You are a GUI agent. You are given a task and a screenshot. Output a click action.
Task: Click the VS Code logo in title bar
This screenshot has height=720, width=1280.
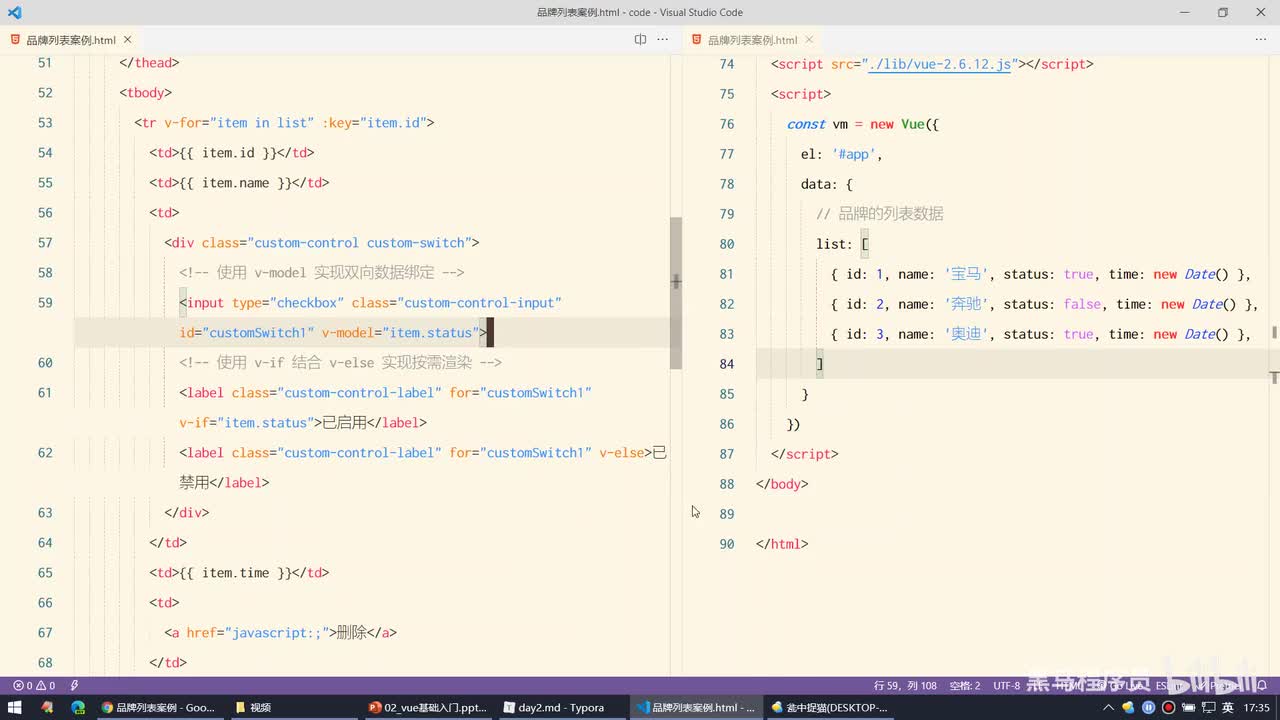(14, 12)
